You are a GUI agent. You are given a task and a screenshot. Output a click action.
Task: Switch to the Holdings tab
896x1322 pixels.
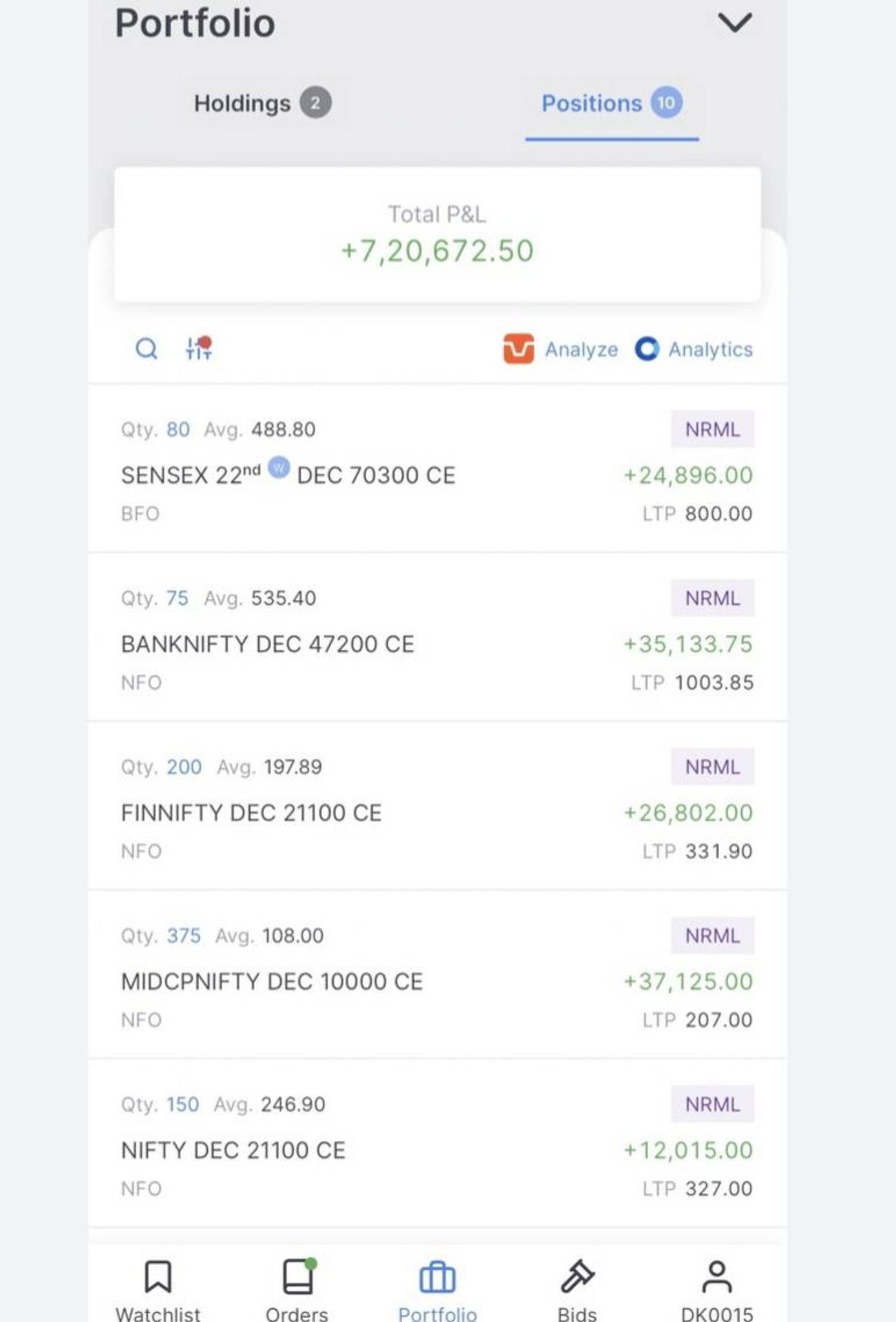click(x=263, y=103)
